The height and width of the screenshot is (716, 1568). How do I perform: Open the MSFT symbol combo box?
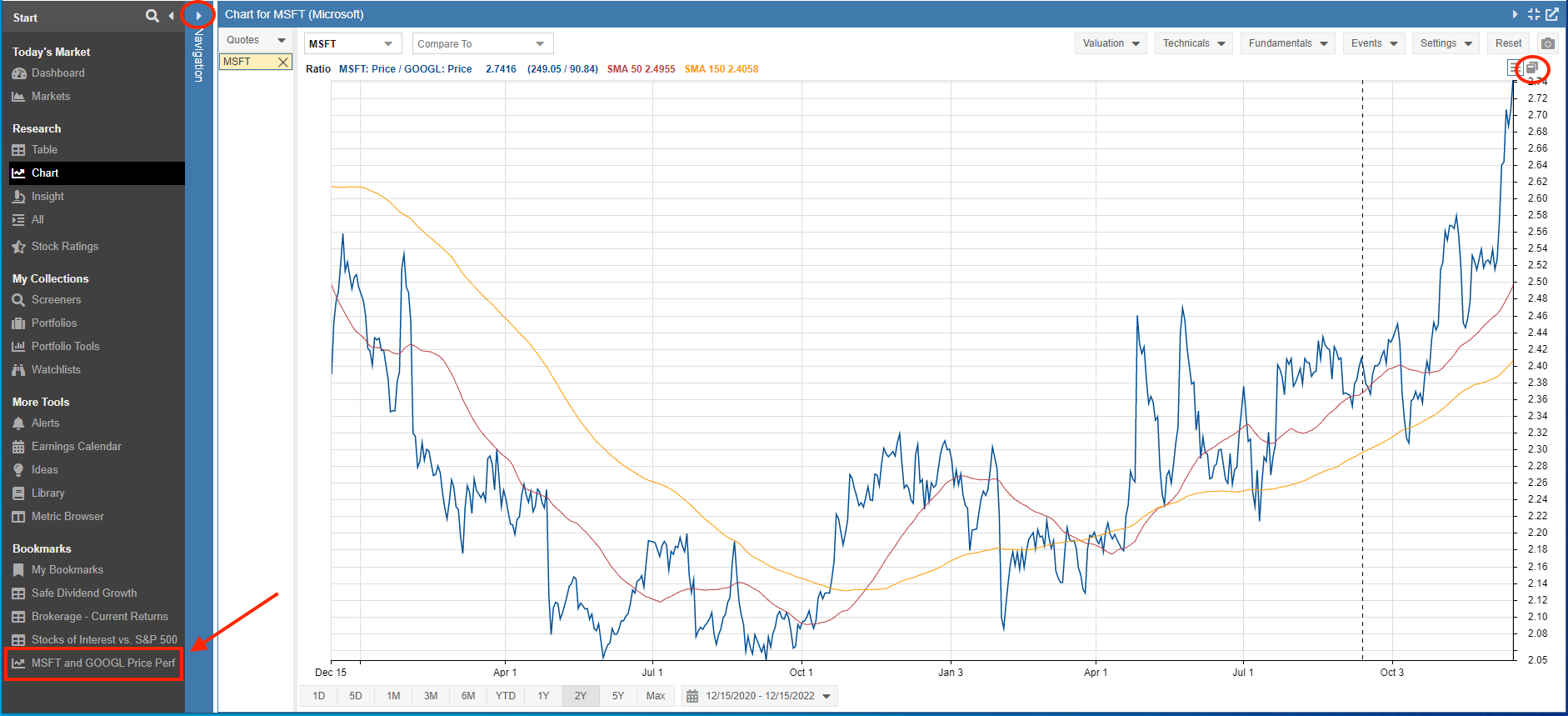coord(352,43)
